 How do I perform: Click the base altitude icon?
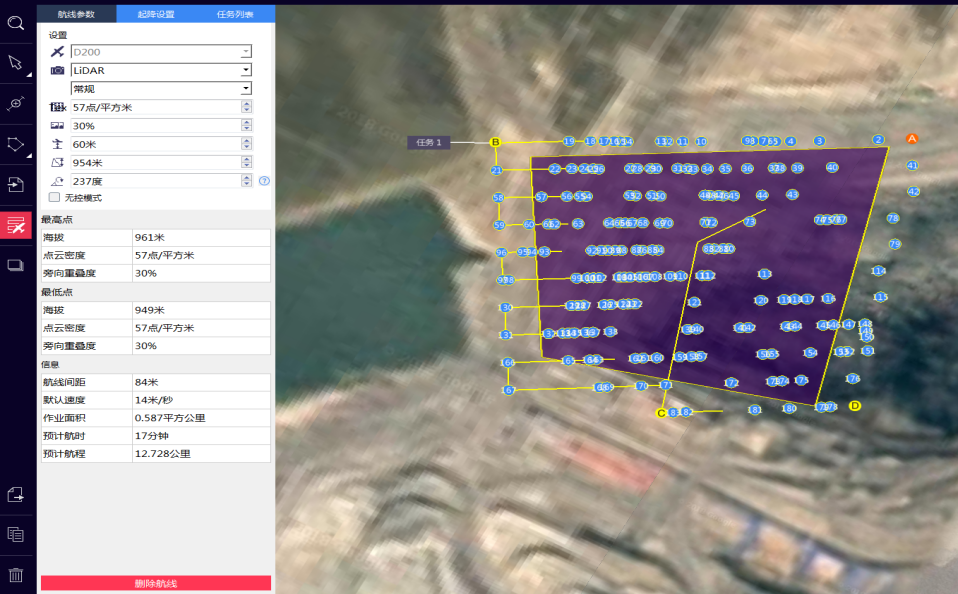coord(57,163)
